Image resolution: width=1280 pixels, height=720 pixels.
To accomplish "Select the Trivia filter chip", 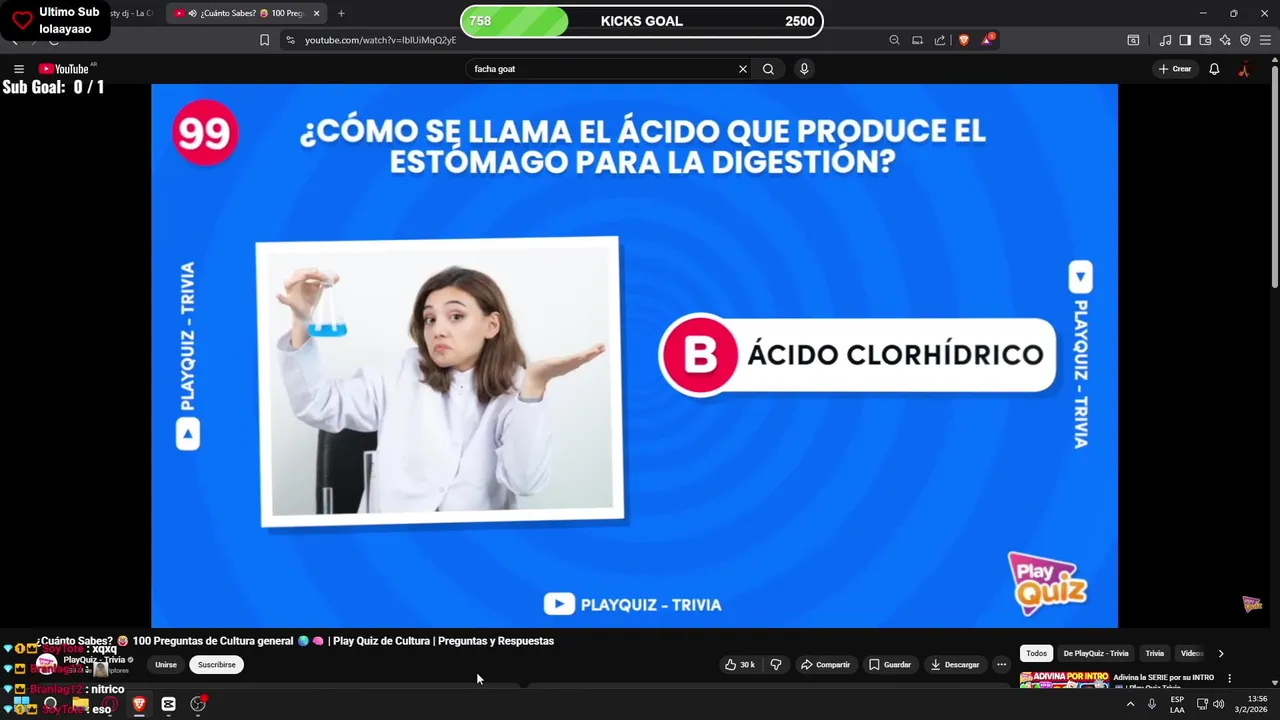I will (1155, 653).
